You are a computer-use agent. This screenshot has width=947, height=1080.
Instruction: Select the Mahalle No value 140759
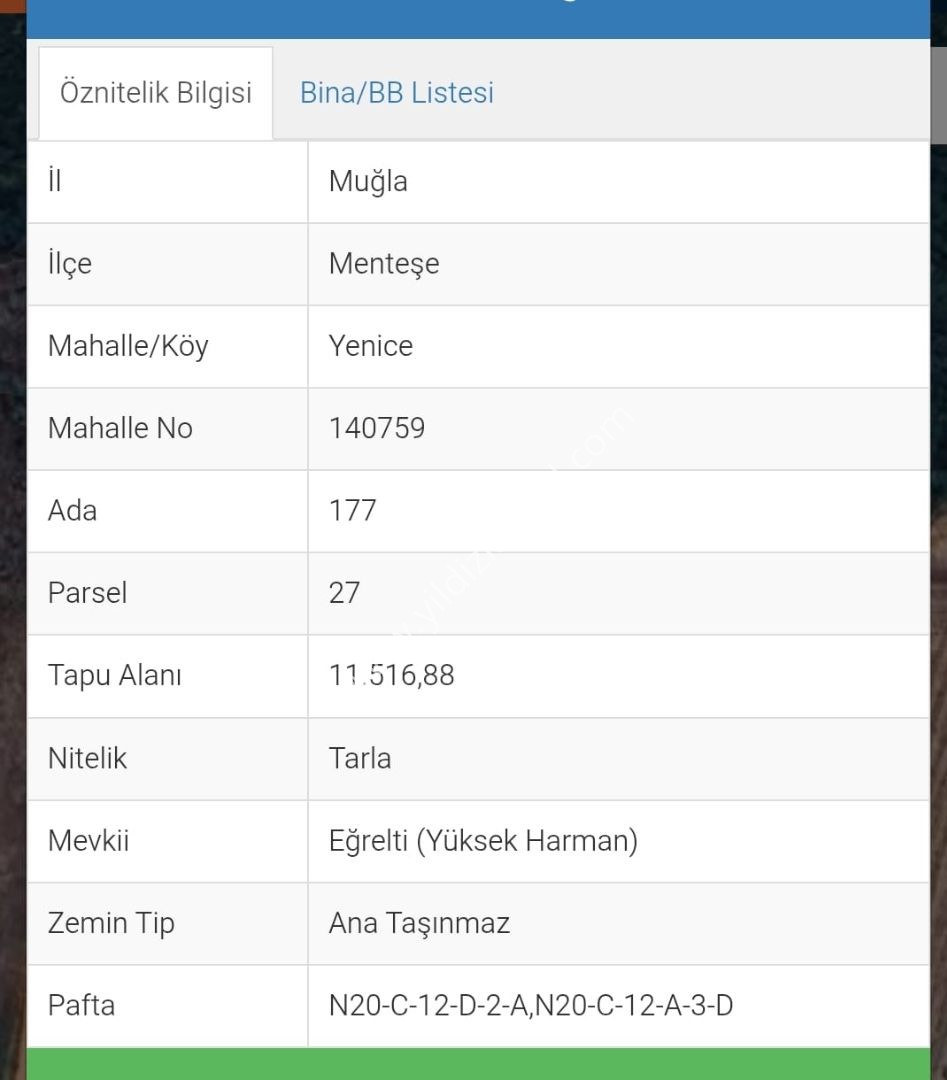pos(377,428)
